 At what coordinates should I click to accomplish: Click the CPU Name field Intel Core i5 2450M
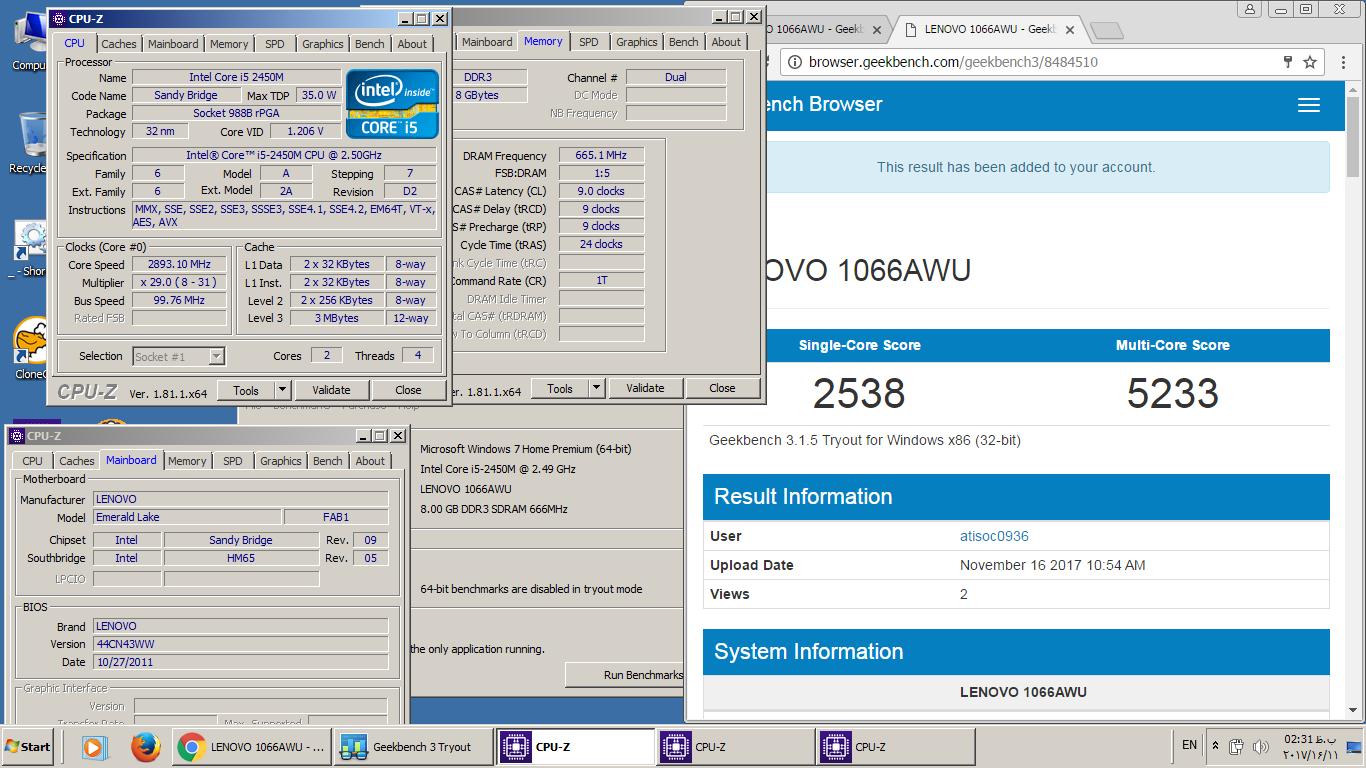tap(236, 78)
